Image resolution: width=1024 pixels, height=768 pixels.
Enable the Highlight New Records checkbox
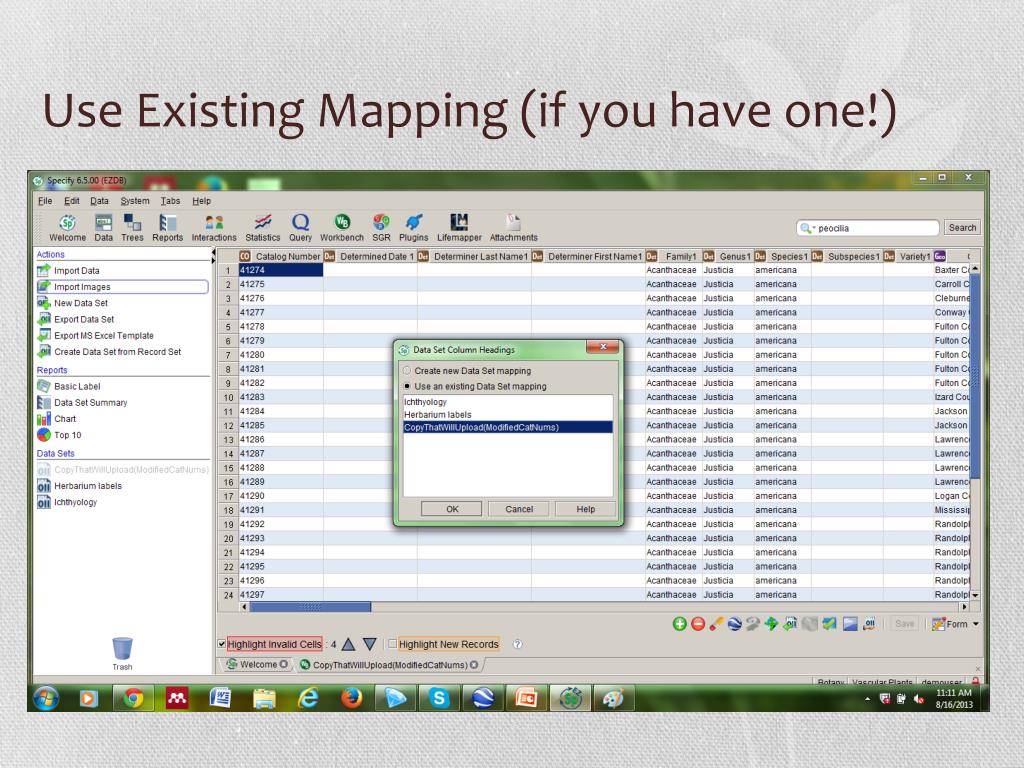click(392, 644)
